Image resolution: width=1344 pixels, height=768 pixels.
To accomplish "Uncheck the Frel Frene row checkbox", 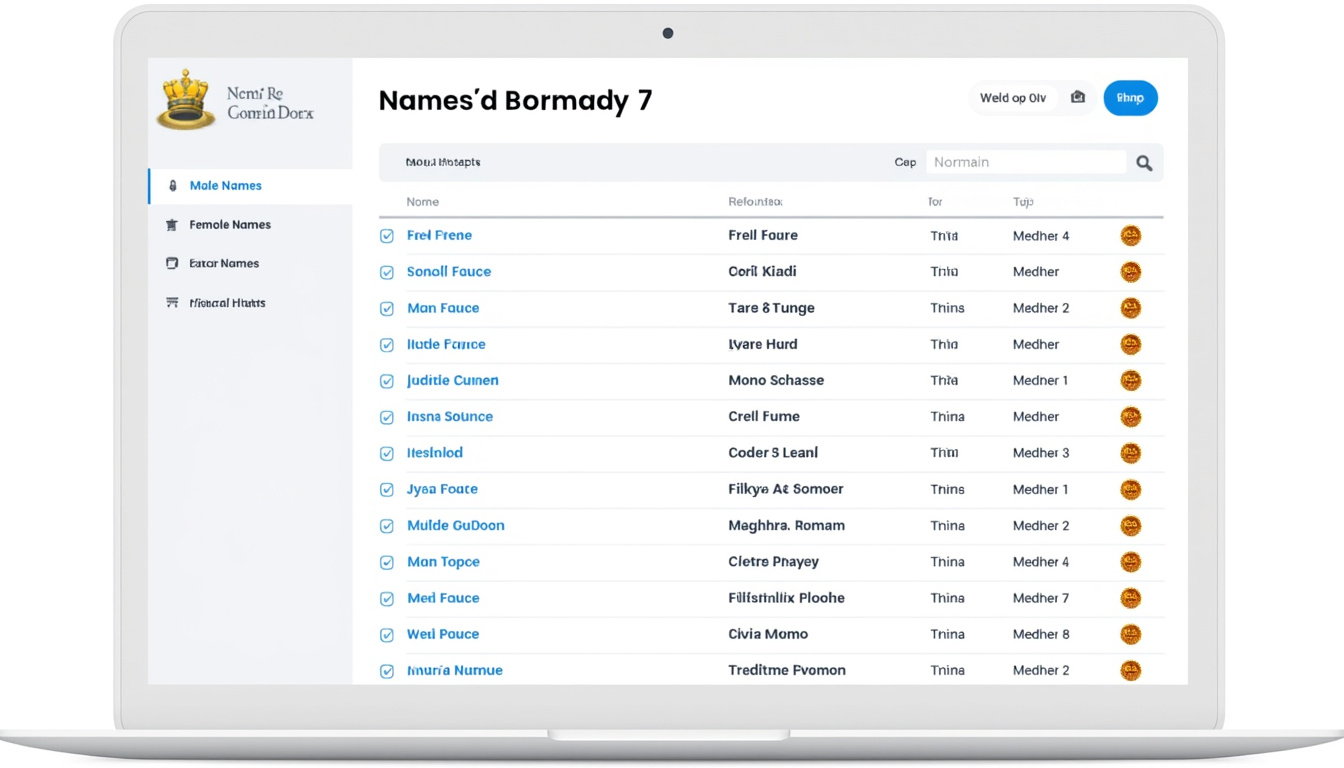I will pyautogui.click(x=387, y=236).
